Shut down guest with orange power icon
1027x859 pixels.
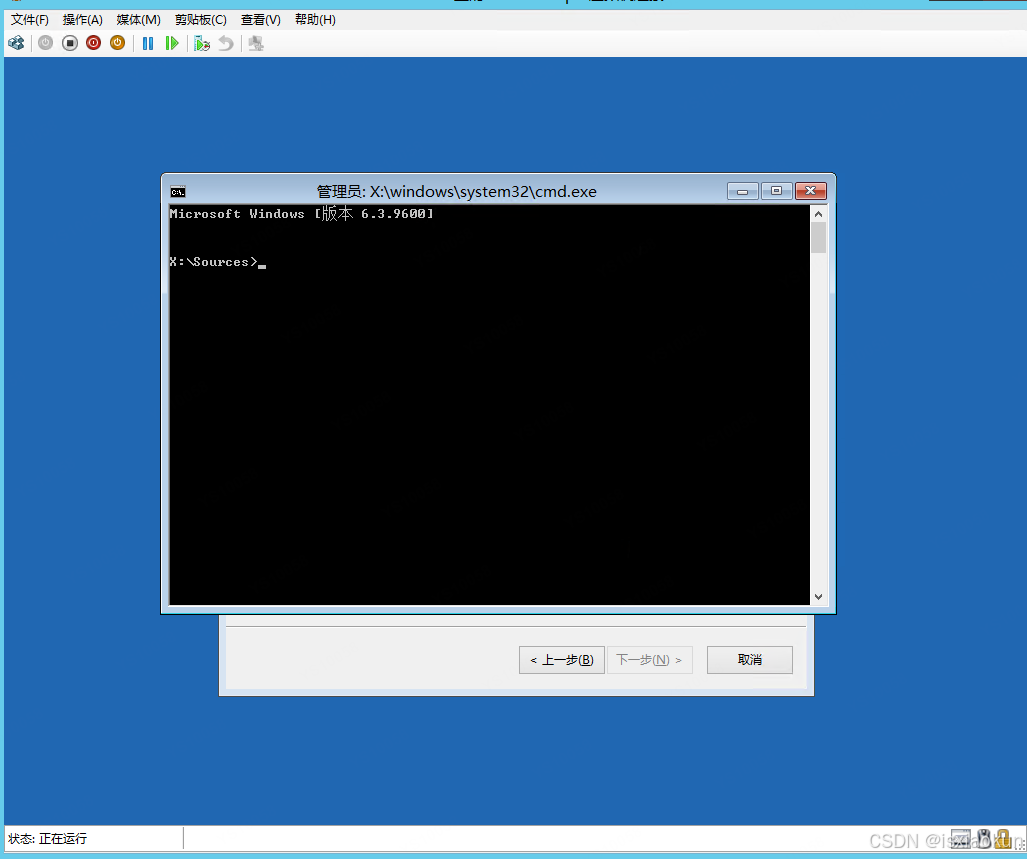[x=117, y=43]
